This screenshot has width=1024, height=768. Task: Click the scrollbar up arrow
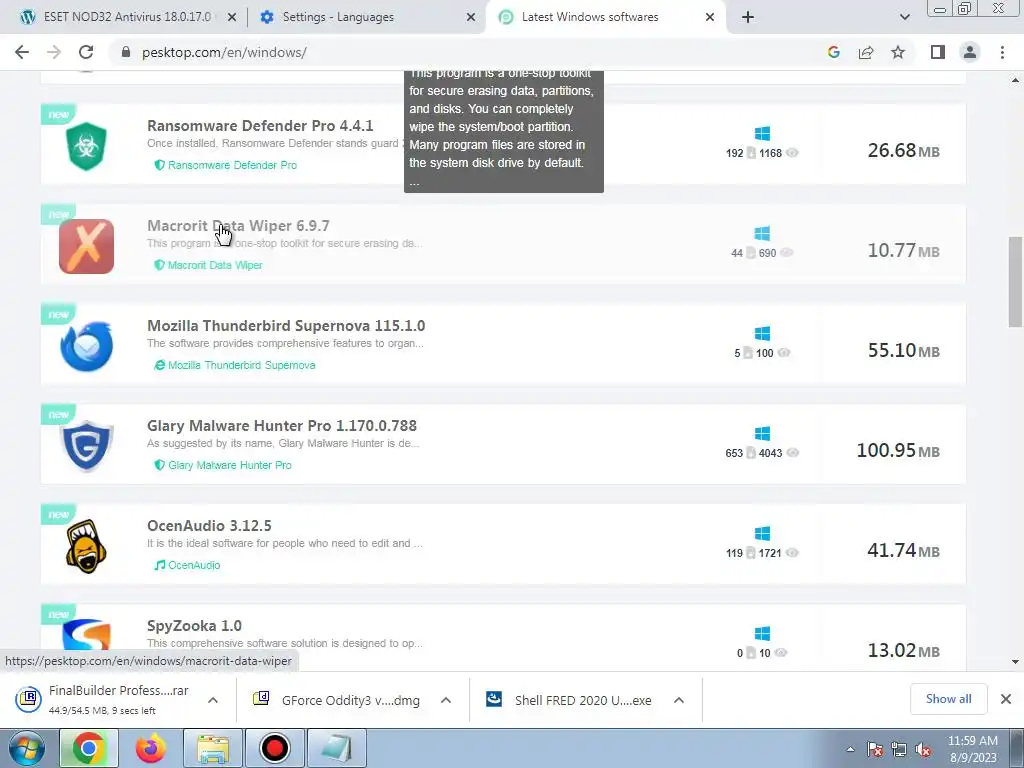point(1015,80)
